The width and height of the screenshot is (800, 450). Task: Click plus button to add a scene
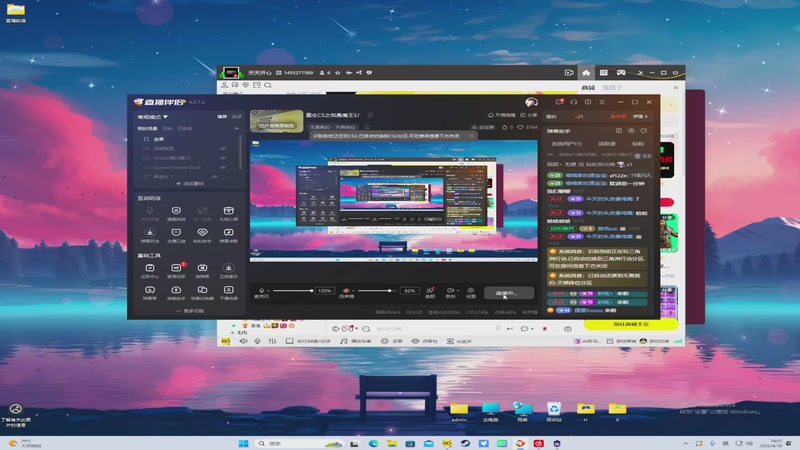(x=236, y=129)
